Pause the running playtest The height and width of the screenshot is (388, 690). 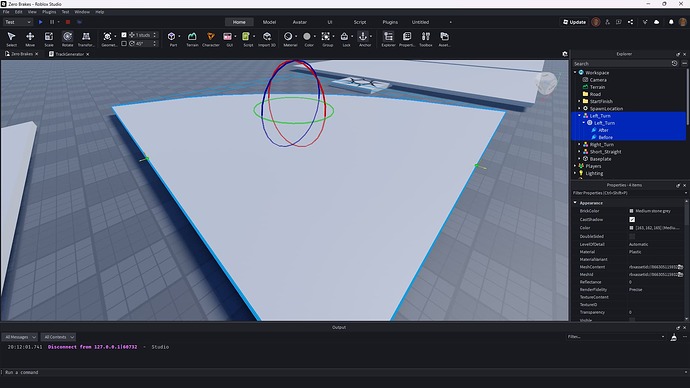coord(52,22)
